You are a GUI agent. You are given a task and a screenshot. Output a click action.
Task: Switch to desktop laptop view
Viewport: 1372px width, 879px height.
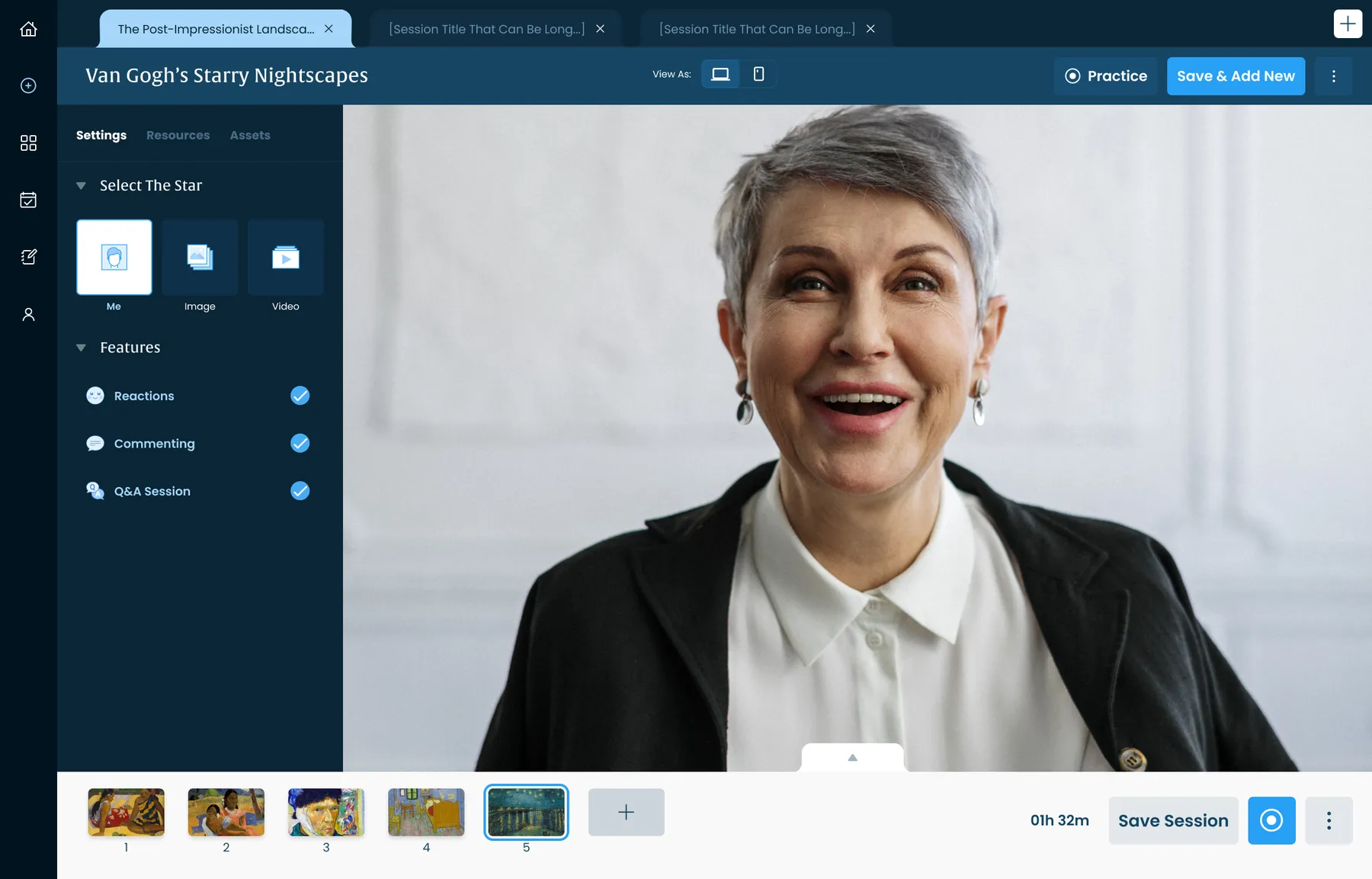720,74
